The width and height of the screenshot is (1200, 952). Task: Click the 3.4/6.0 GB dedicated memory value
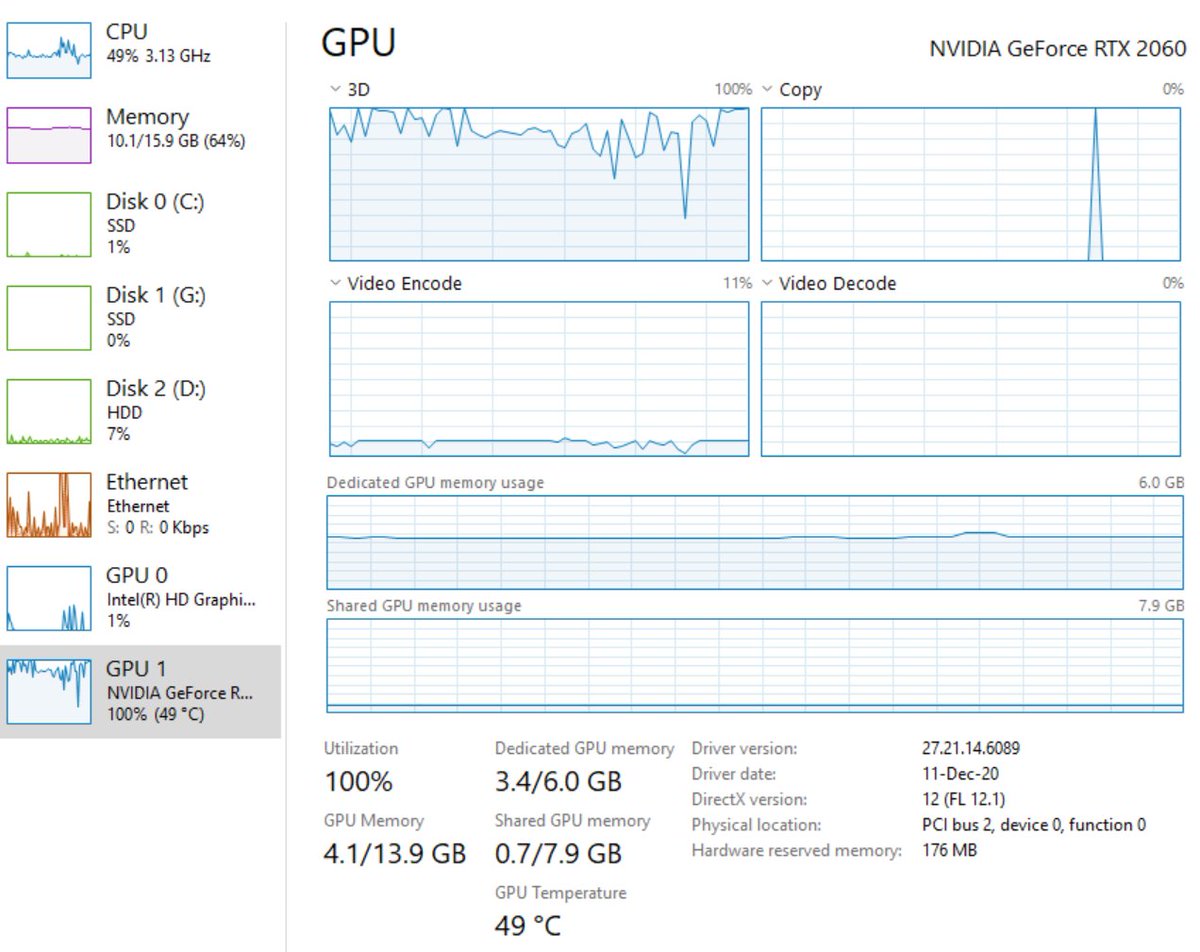click(559, 781)
